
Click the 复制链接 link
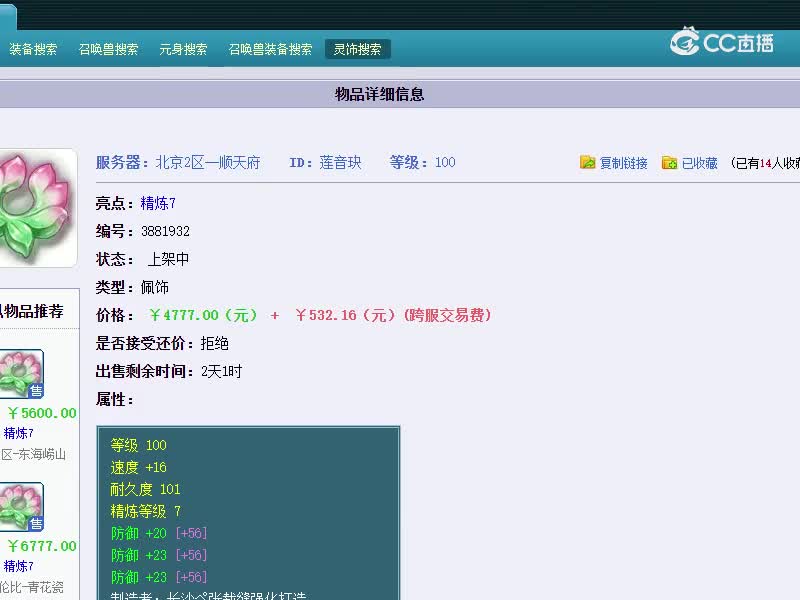[623, 163]
